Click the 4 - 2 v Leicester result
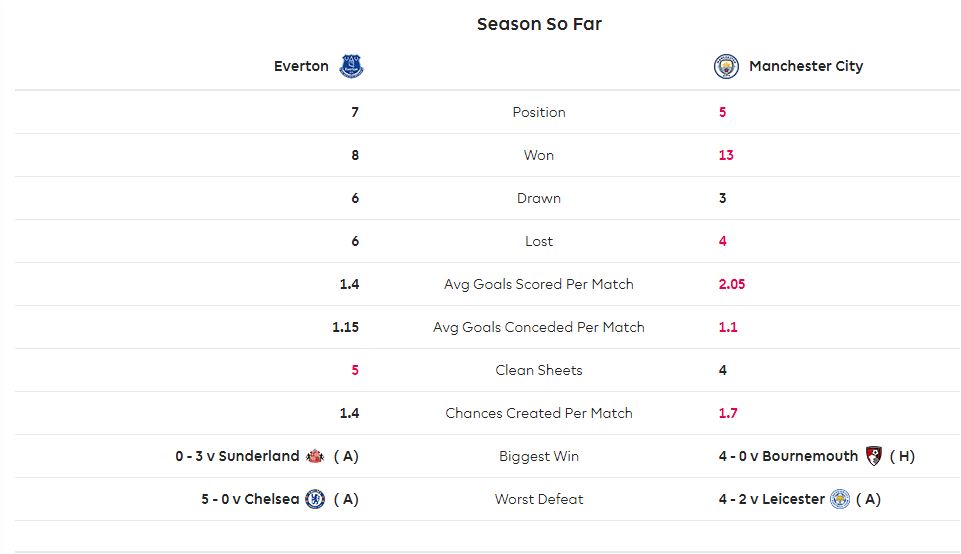 (772, 499)
